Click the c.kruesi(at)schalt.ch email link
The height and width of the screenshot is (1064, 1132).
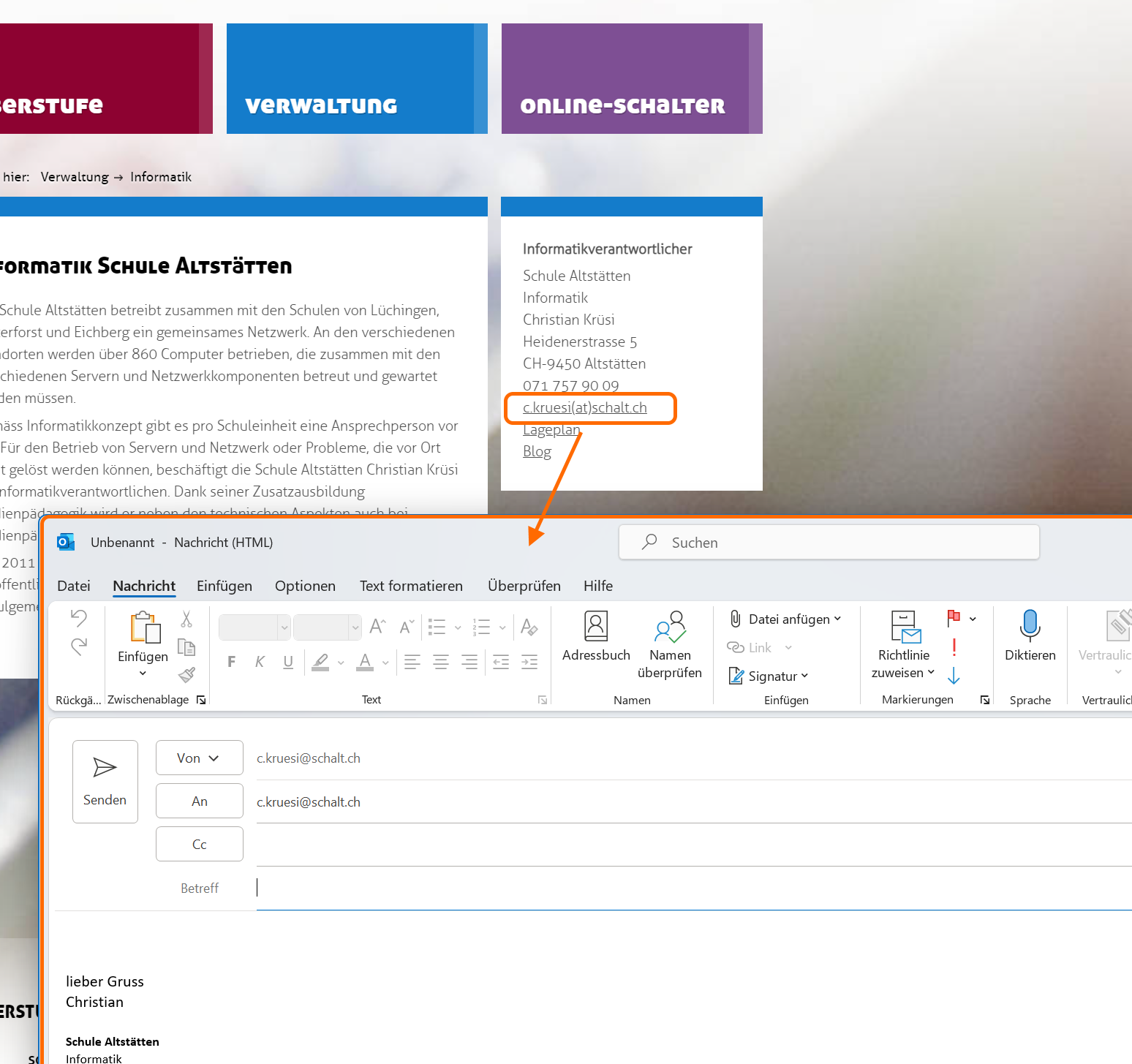(x=584, y=408)
